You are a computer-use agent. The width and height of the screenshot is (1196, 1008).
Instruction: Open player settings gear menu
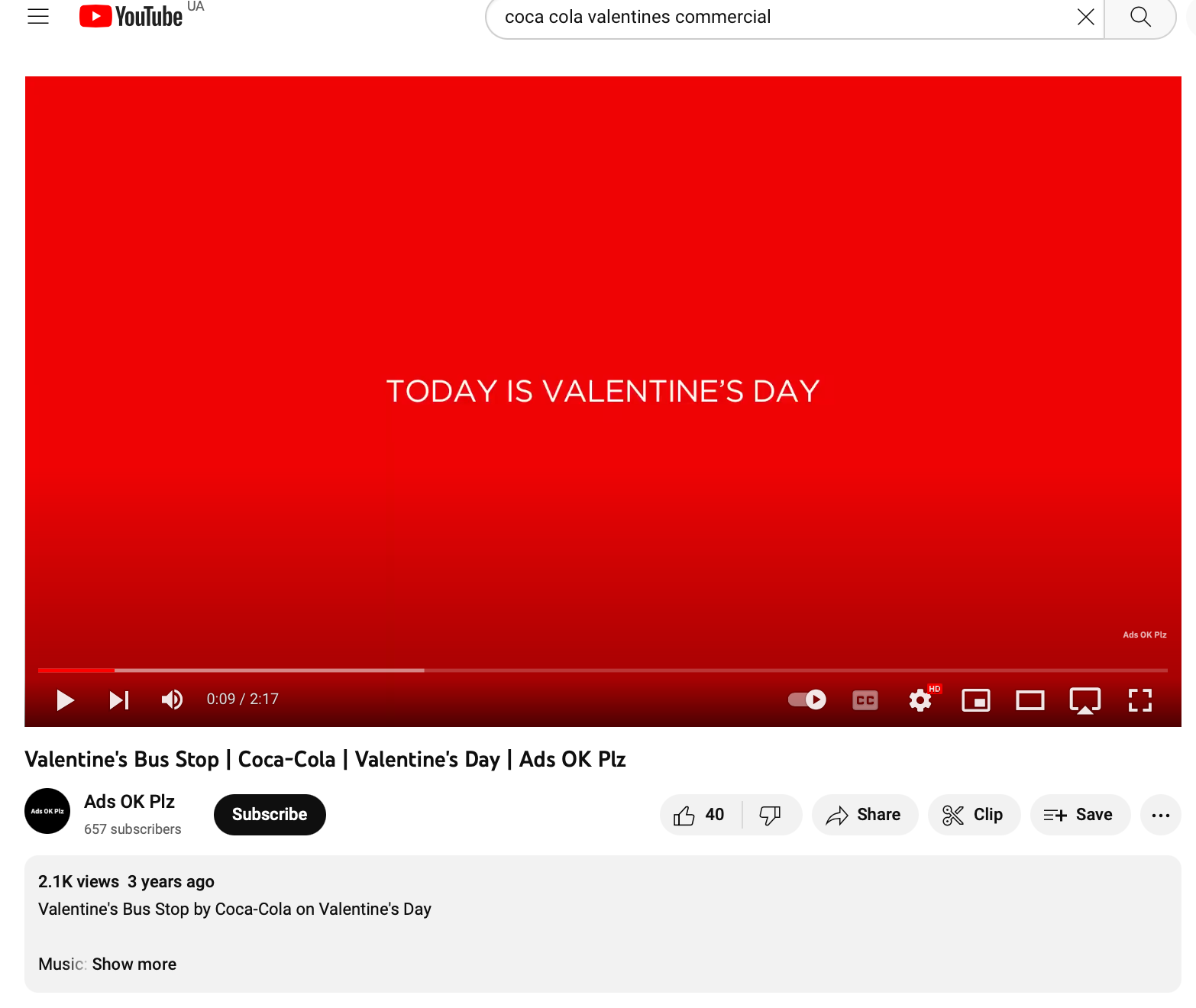click(x=920, y=700)
